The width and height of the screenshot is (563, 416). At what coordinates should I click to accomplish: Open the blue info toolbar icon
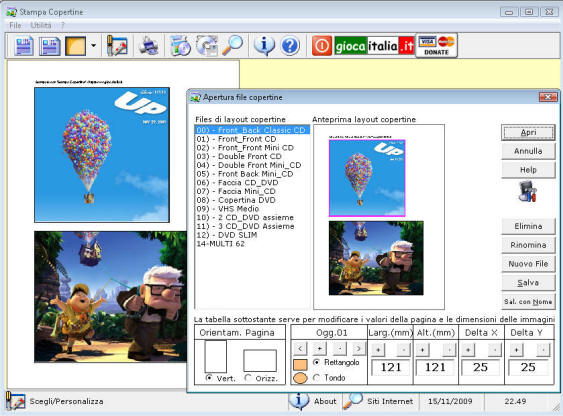(264, 46)
